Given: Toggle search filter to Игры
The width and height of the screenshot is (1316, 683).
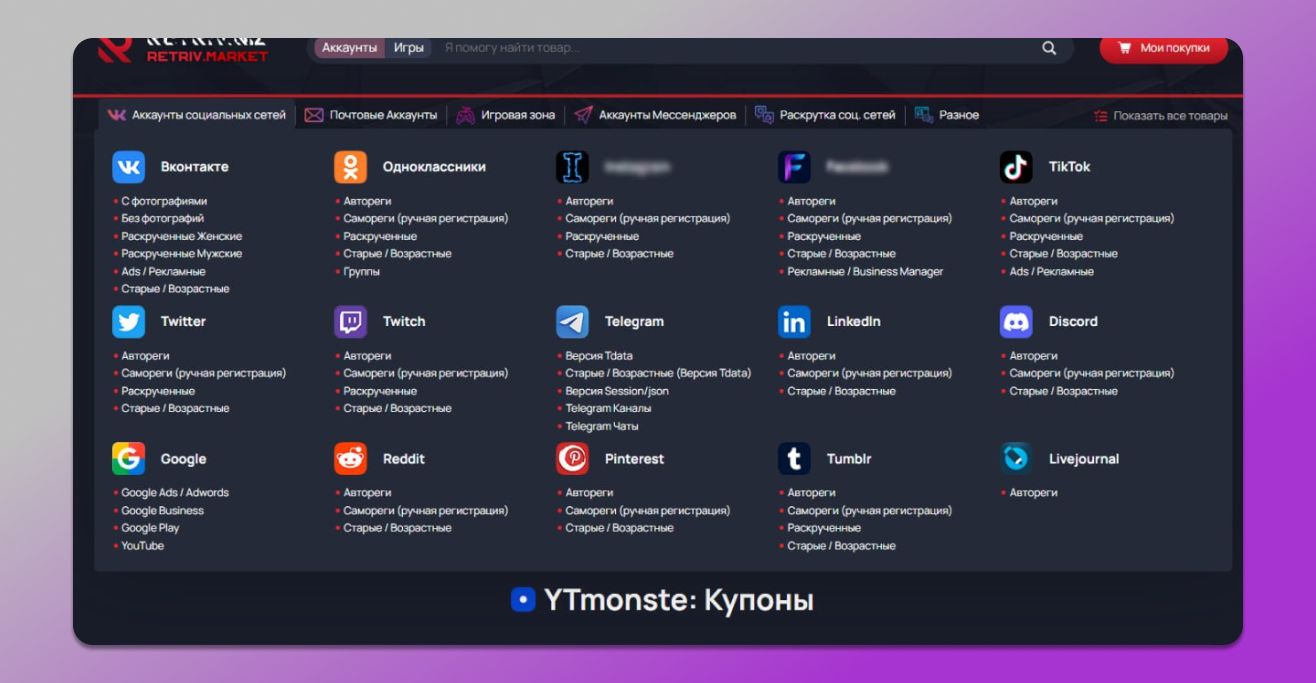Looking at the screenshot, I should pyautogui.click(x=408, y=48).
